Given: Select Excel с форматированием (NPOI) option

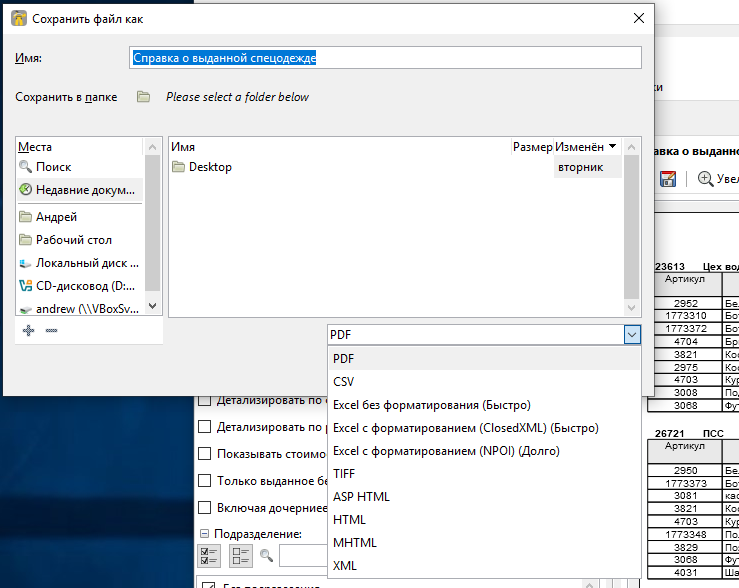Looking at the screenshot, I should point(446,451).
